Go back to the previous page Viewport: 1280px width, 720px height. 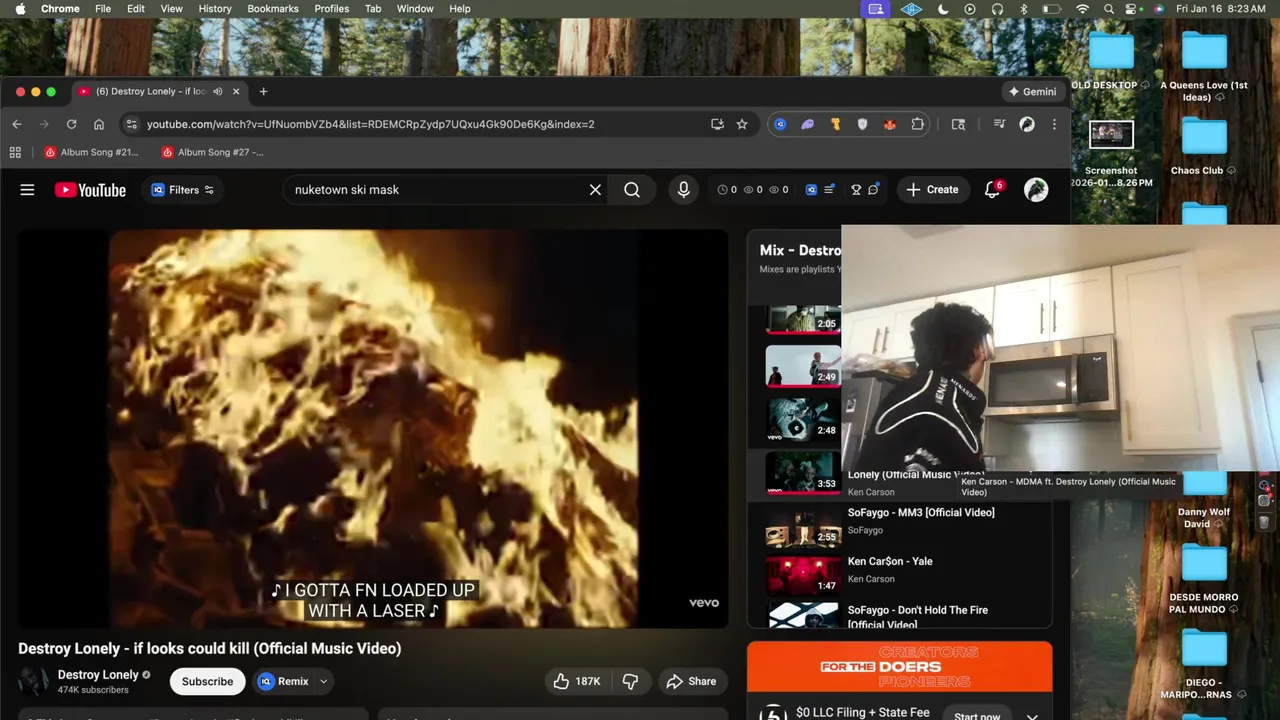point(16,124)
